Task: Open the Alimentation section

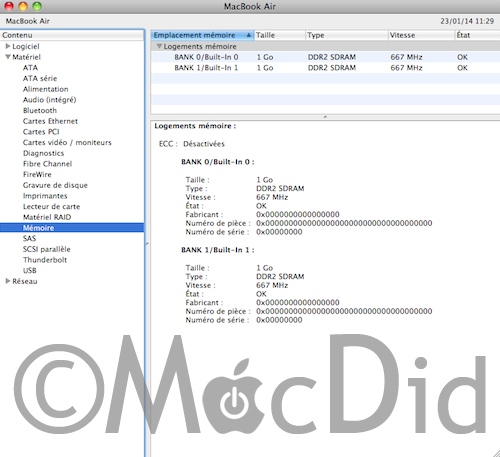Action: click(x=46, y=89)
